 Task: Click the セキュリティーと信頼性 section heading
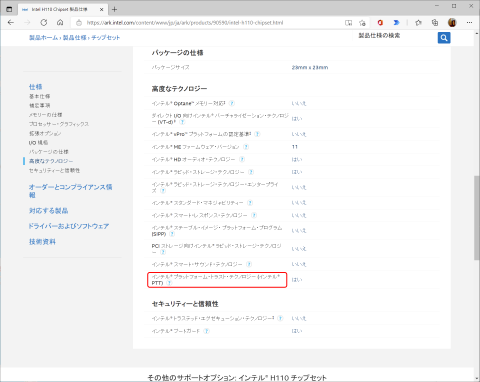(x=185, y=304)
